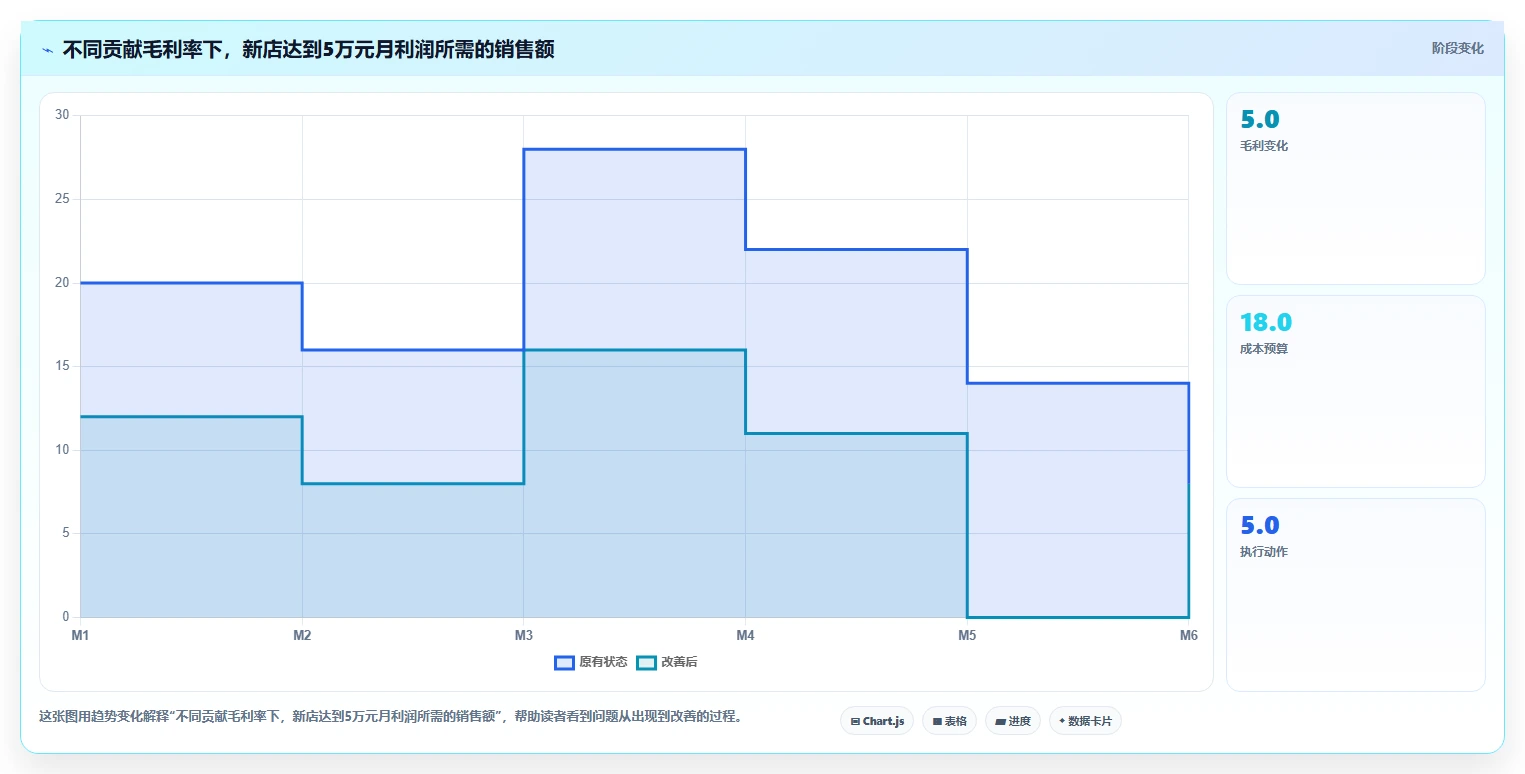Click the 原有状态 step at value 28
The height and width of the screenshot is (774, 1525).
[634, 149]
